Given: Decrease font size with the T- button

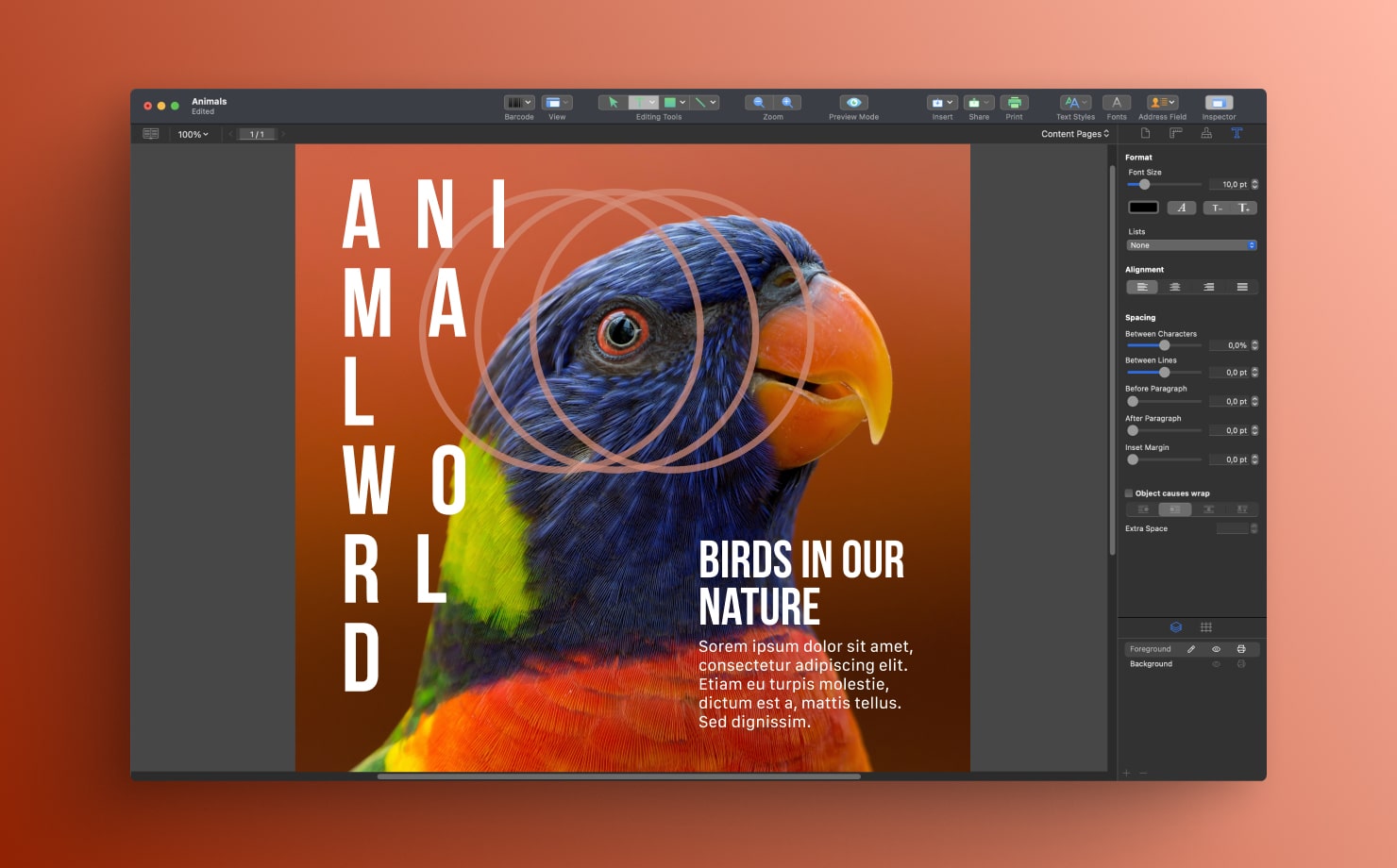Looking at the screenshot, I should click(1216, 208).
